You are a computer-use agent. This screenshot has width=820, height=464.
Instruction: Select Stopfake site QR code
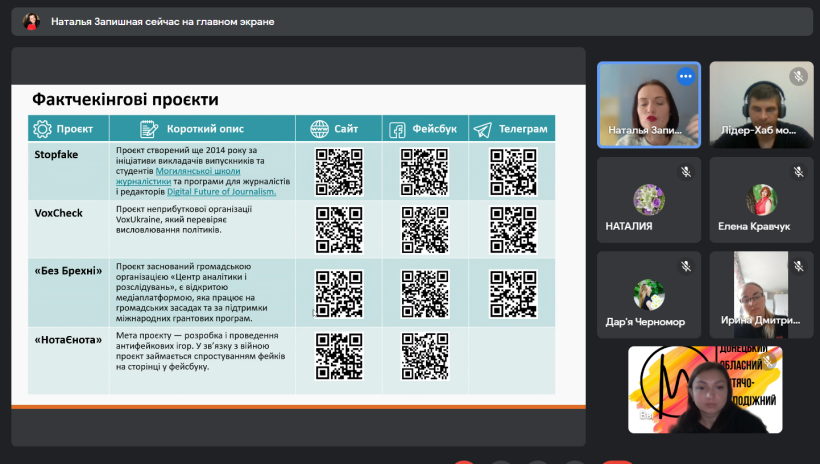pos(339,172)
